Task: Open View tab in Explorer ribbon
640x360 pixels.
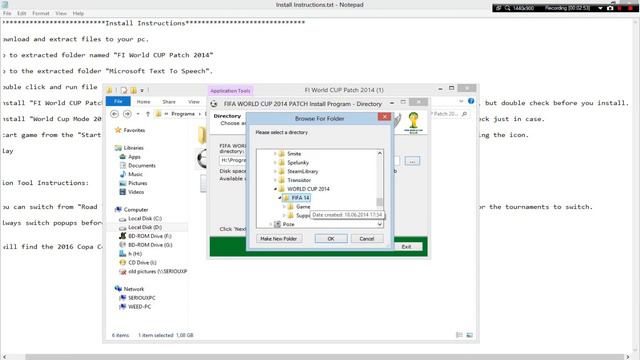Action: click(x=194, y=102)
